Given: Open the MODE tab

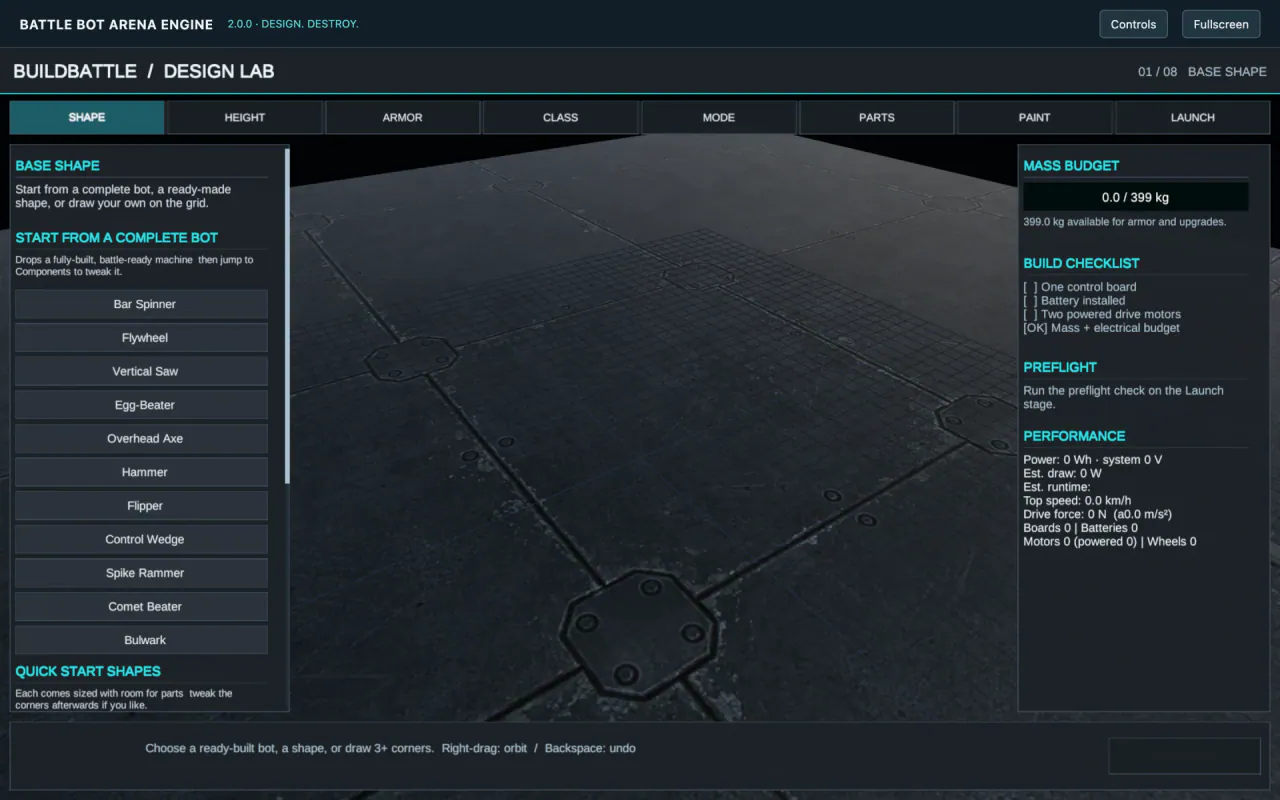Looking at the screenshot, I should pos(719,117).
